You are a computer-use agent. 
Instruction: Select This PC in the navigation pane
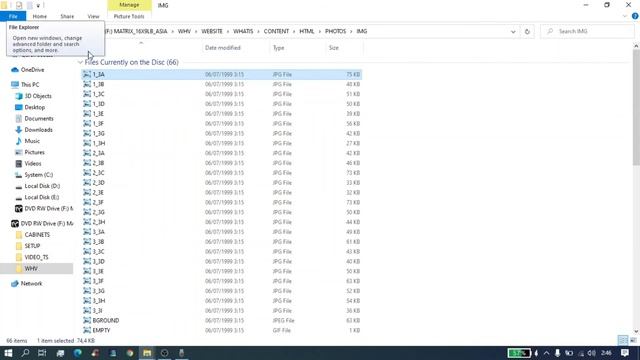coord(25,84)
